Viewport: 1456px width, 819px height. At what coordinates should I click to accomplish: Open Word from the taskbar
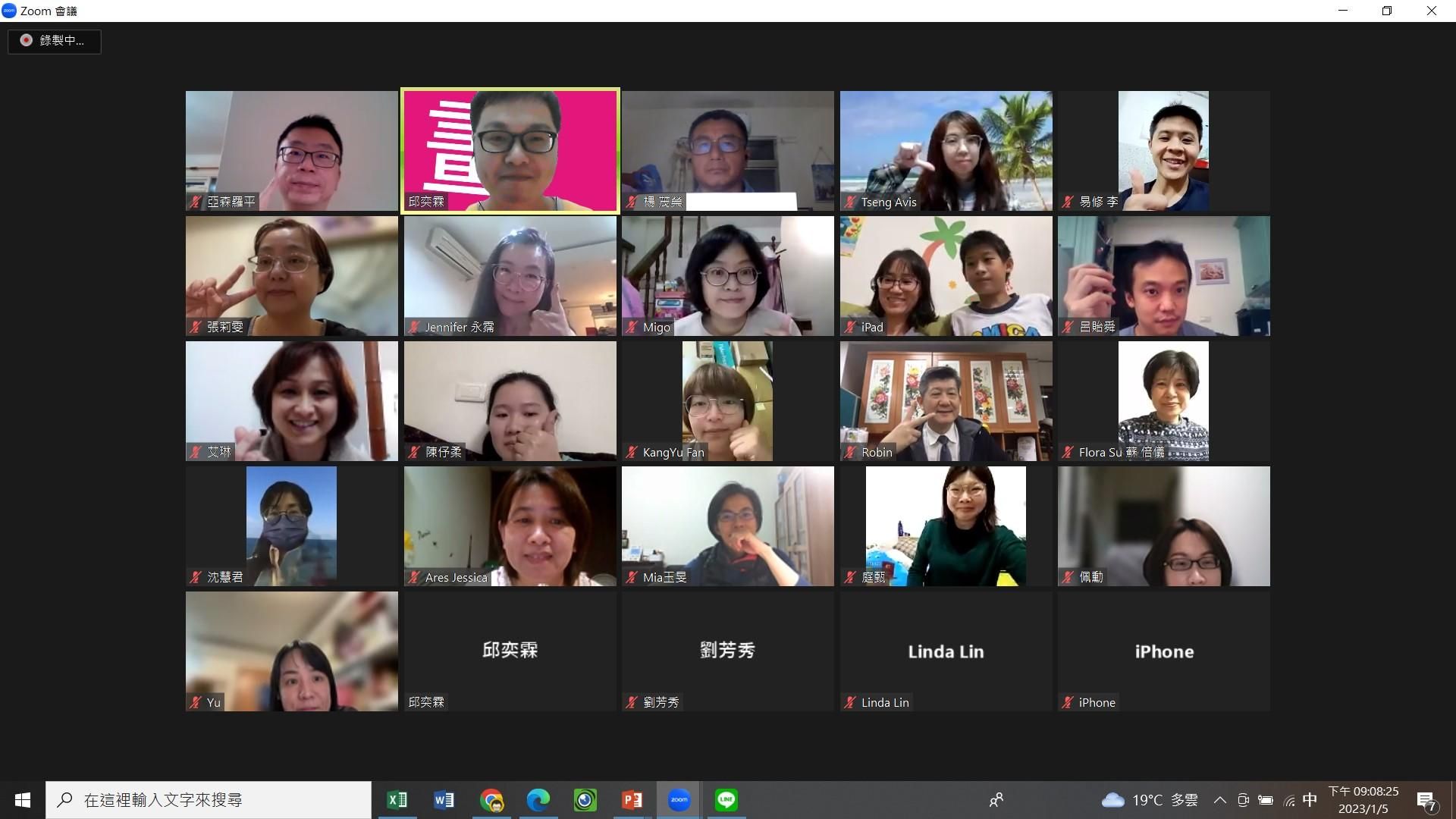pos(444,800)
